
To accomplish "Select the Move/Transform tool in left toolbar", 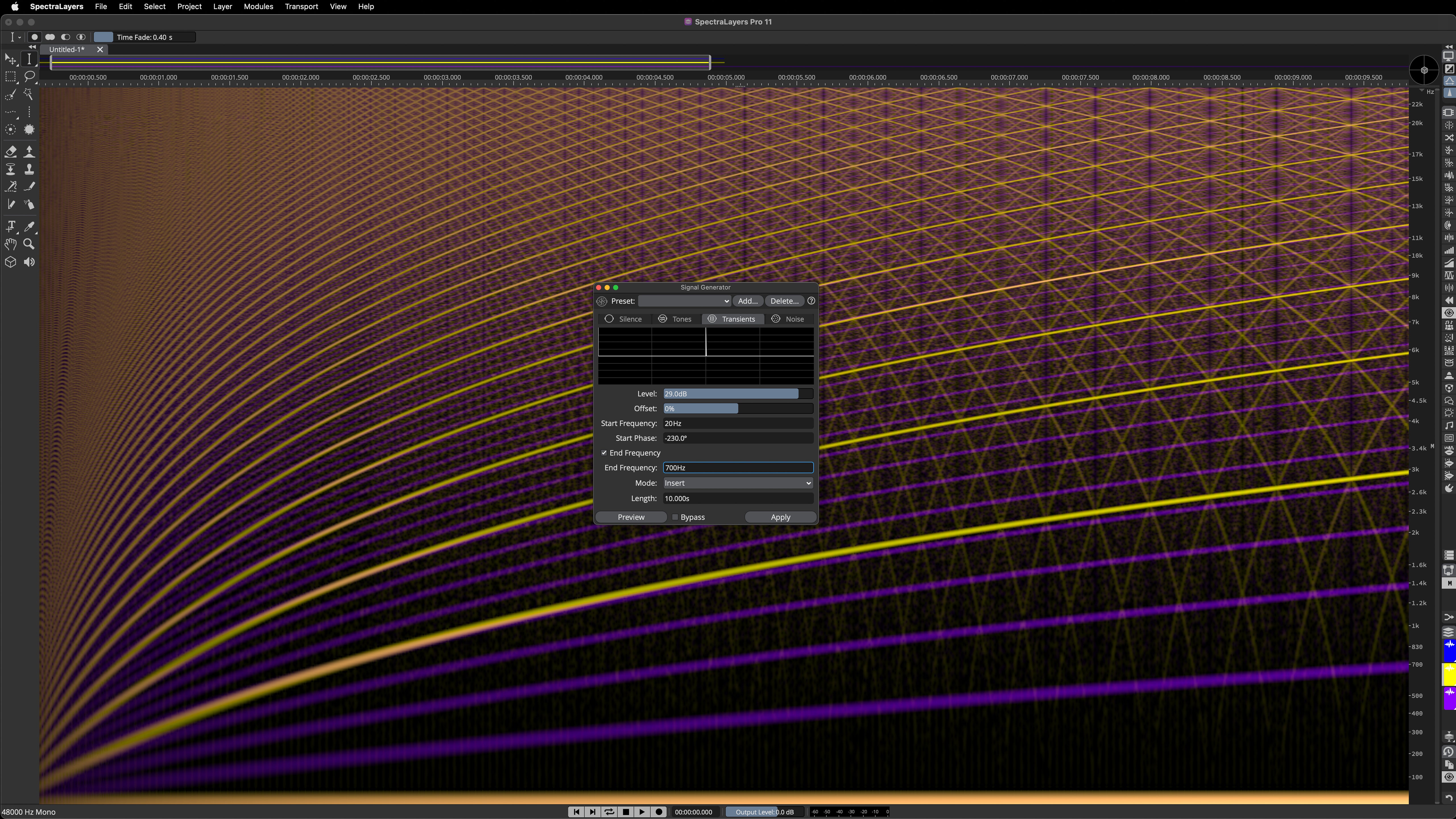I will tap(10, 59).
